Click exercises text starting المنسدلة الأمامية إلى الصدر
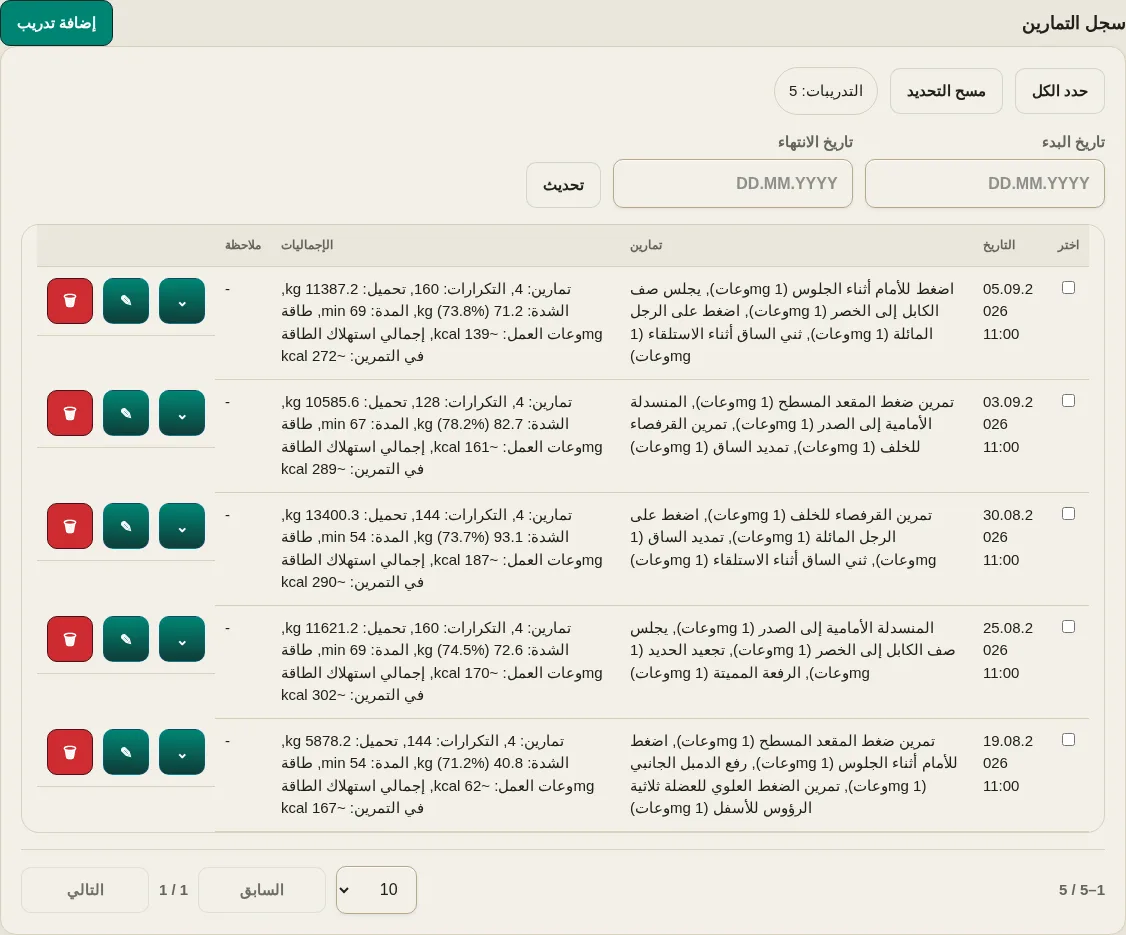This screenshot has height=935, width=1126. (x=792, y=650)
